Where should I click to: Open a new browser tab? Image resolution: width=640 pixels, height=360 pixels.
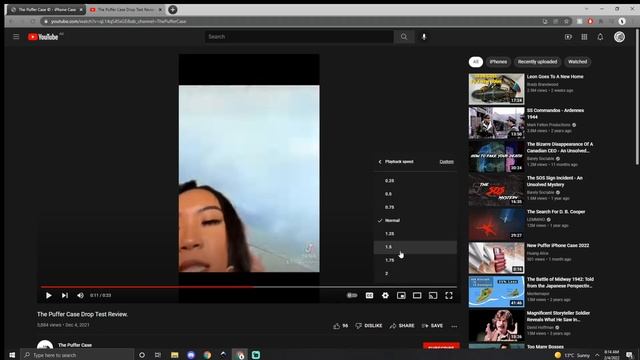coord(173,9)
